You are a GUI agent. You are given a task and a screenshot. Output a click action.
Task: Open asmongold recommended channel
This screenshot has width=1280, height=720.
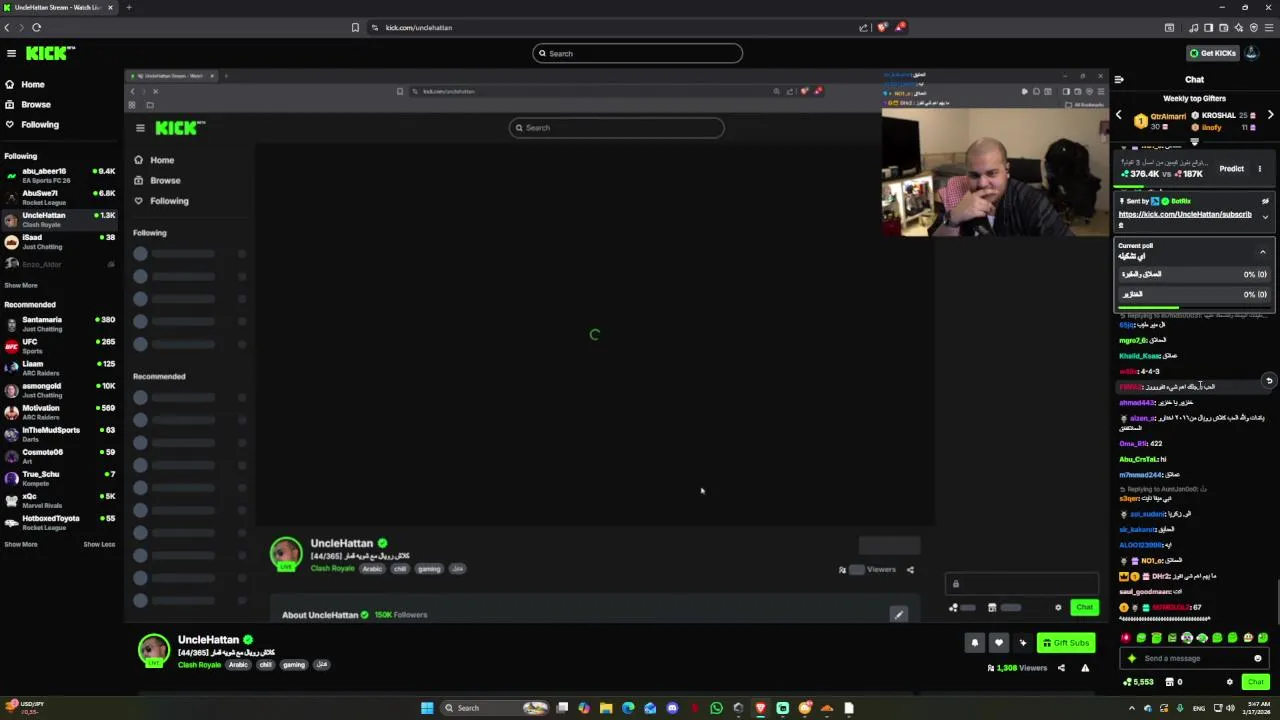(x=59, y=390)
